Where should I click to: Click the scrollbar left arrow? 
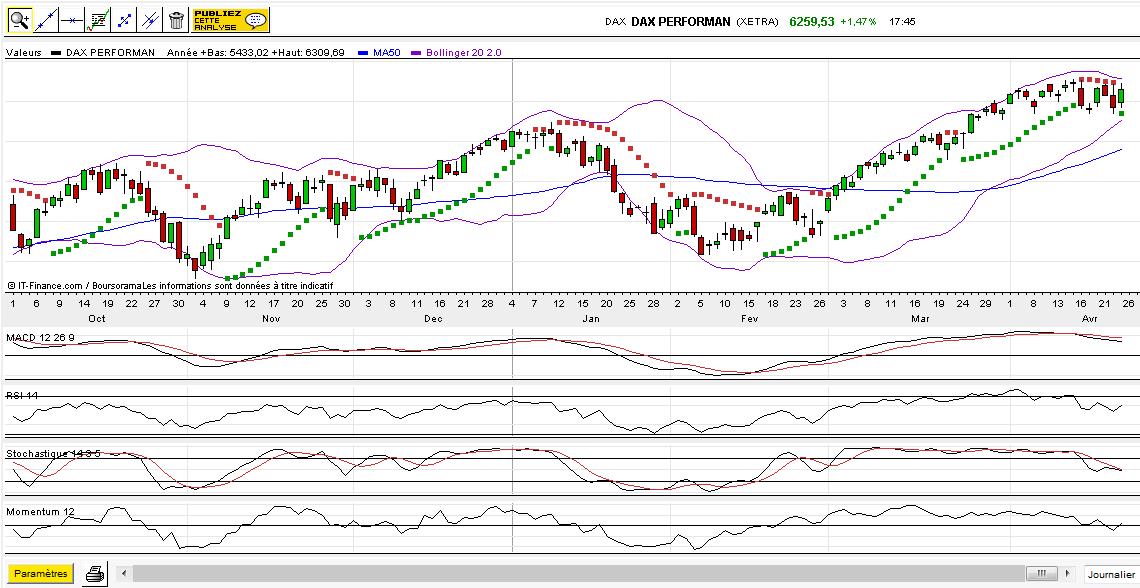124,573
